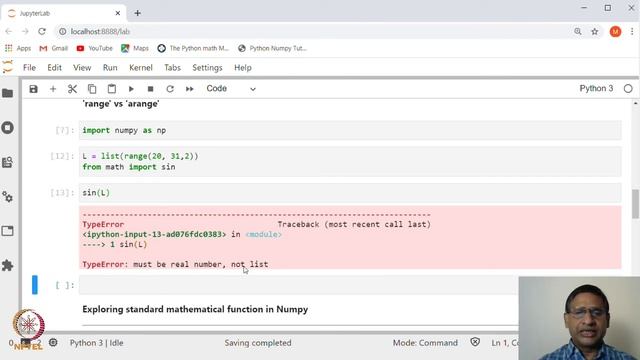Click the empty code cell below the error
The height and width of the screenshot is (360, 640).
298,285
